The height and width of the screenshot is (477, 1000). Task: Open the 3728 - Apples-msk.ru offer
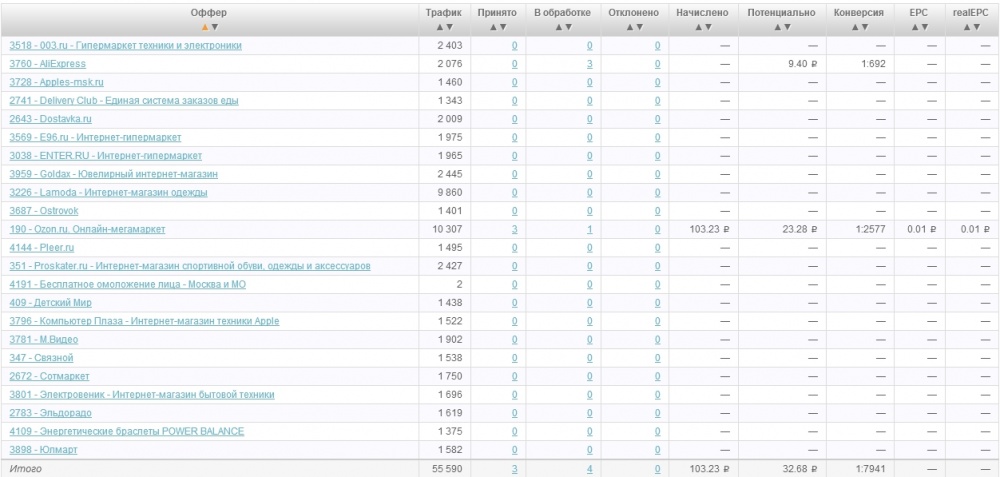point(57,82)
